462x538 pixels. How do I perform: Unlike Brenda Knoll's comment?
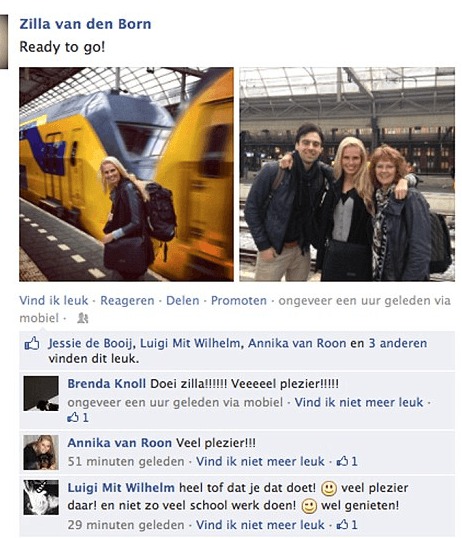(359, 402)
